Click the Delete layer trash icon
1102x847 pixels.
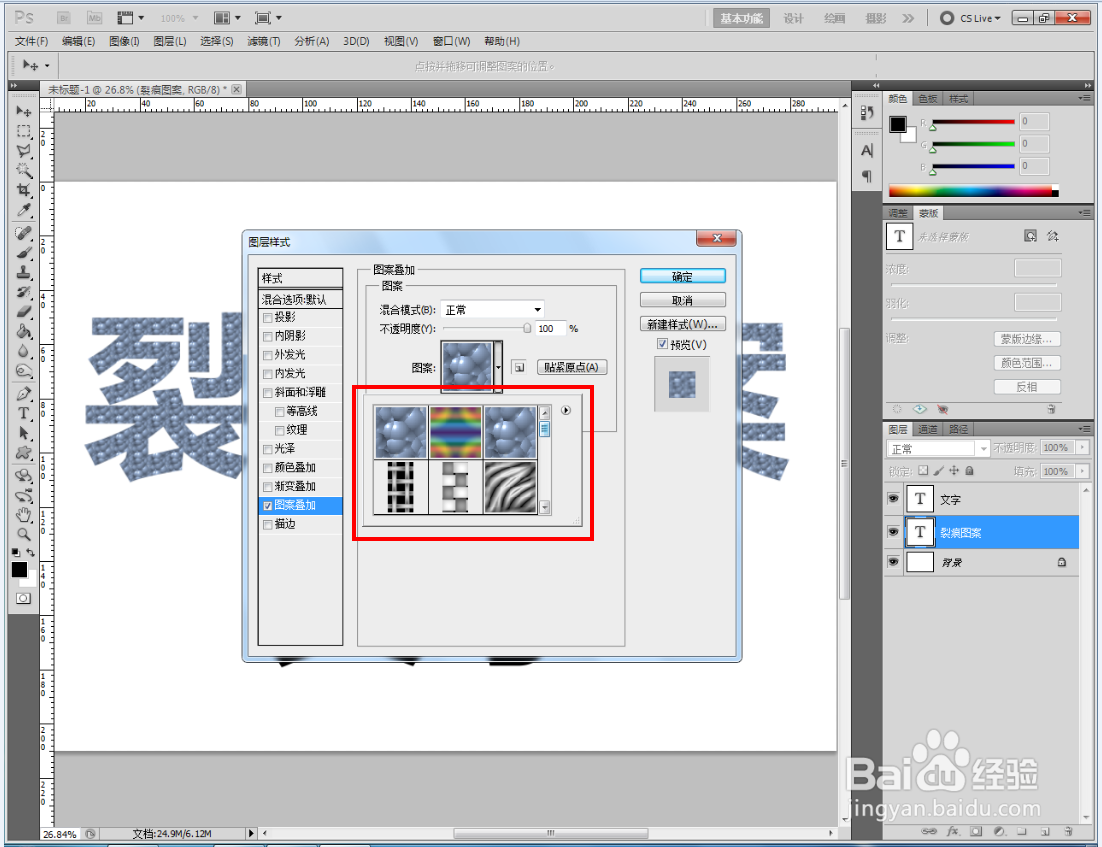pyautogui.click(x=1068, y=831)
